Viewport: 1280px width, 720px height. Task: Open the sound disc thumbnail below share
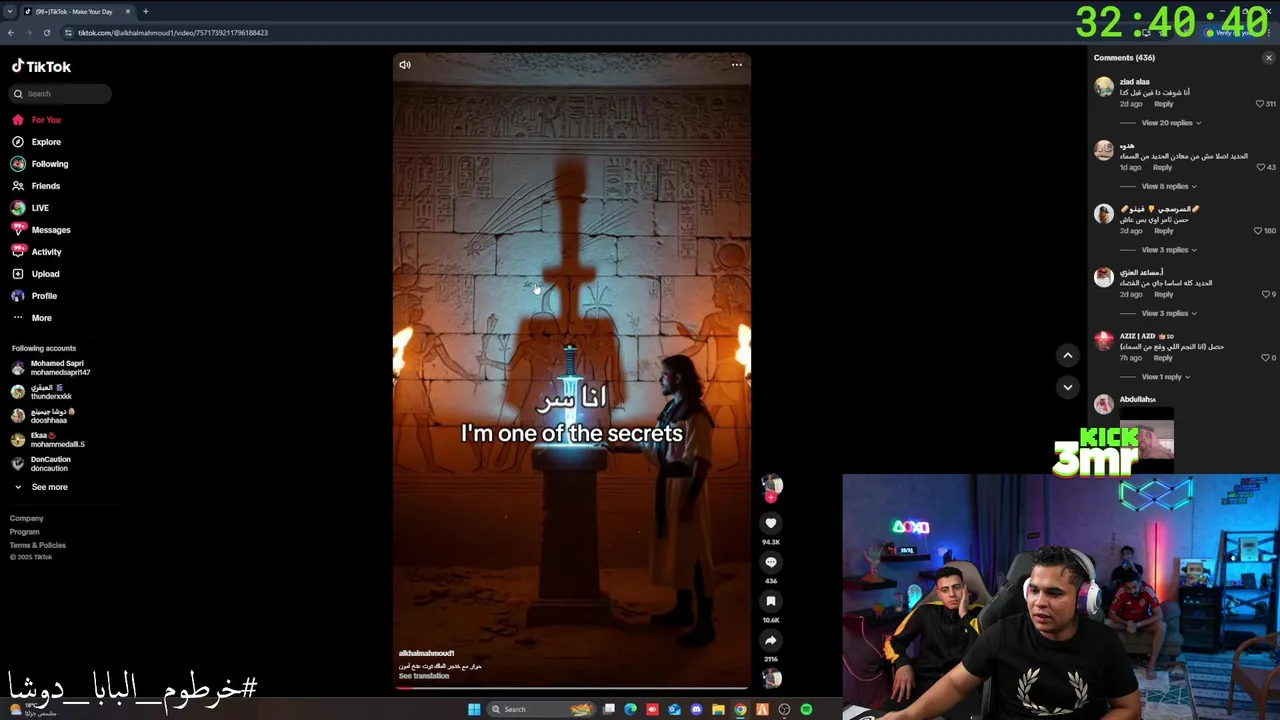coord(772,678)
